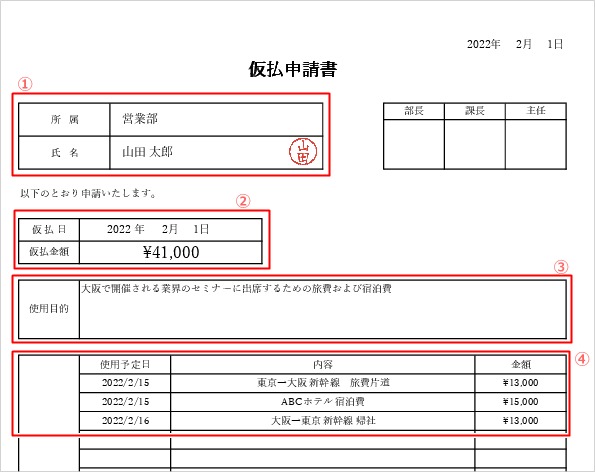The width and height of the screenshot is (595, 472).
Task: Click the document date 2022年 2月 1日 near the title
Action: click(515, 44)
